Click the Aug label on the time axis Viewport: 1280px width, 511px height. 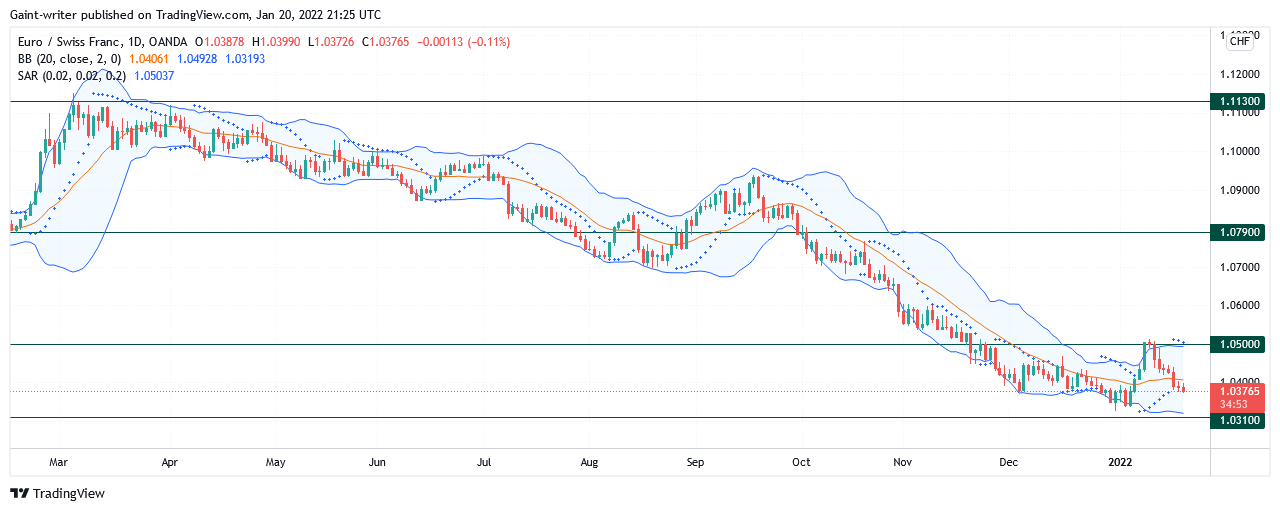tap(589, 463)
